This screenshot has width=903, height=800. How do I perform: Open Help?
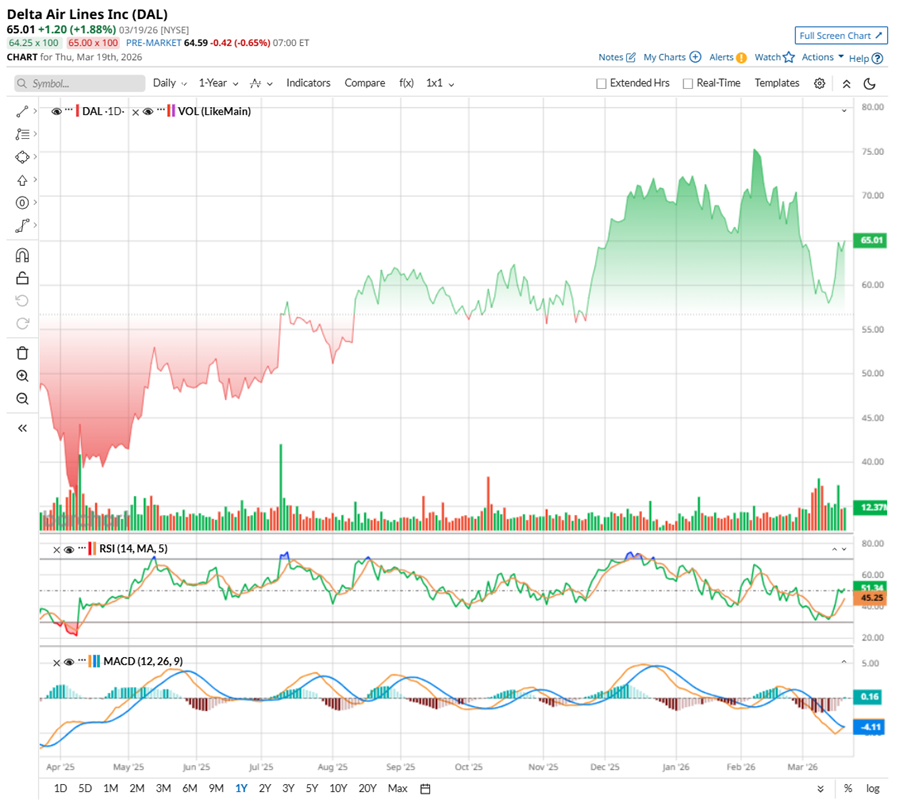point(866,58)
